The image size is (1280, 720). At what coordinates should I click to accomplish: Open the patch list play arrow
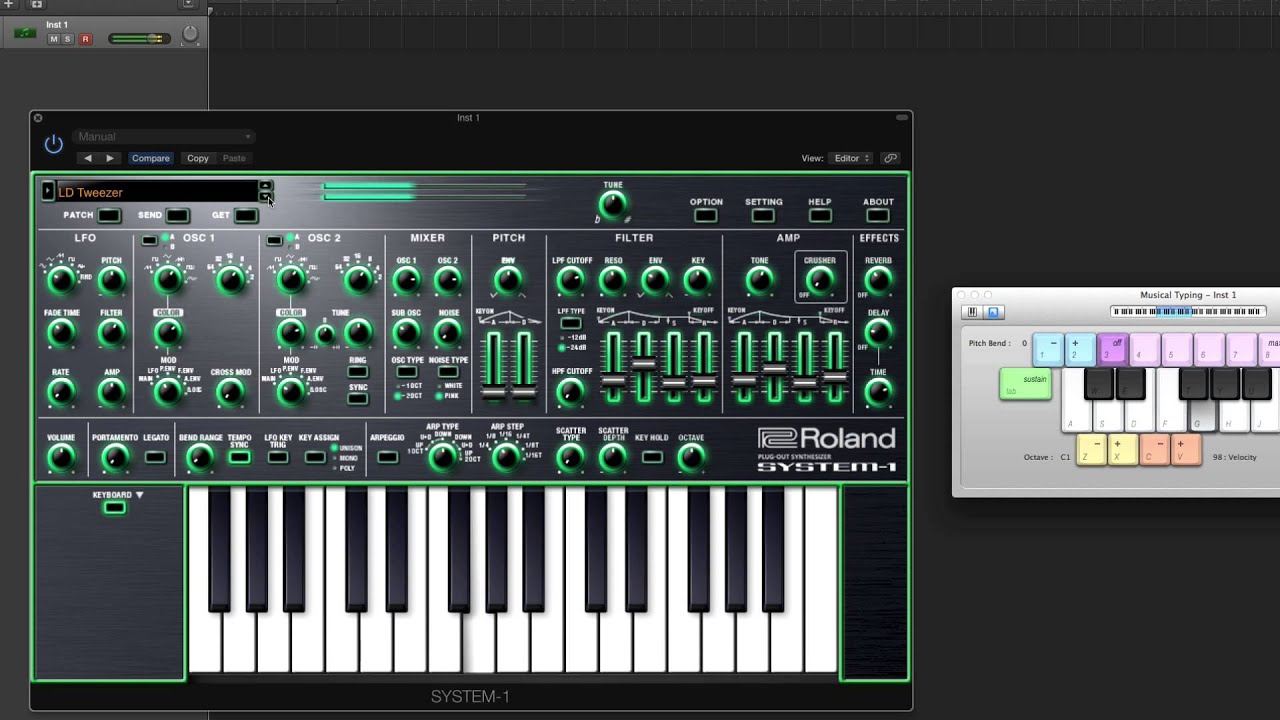(x=47, y=191)
